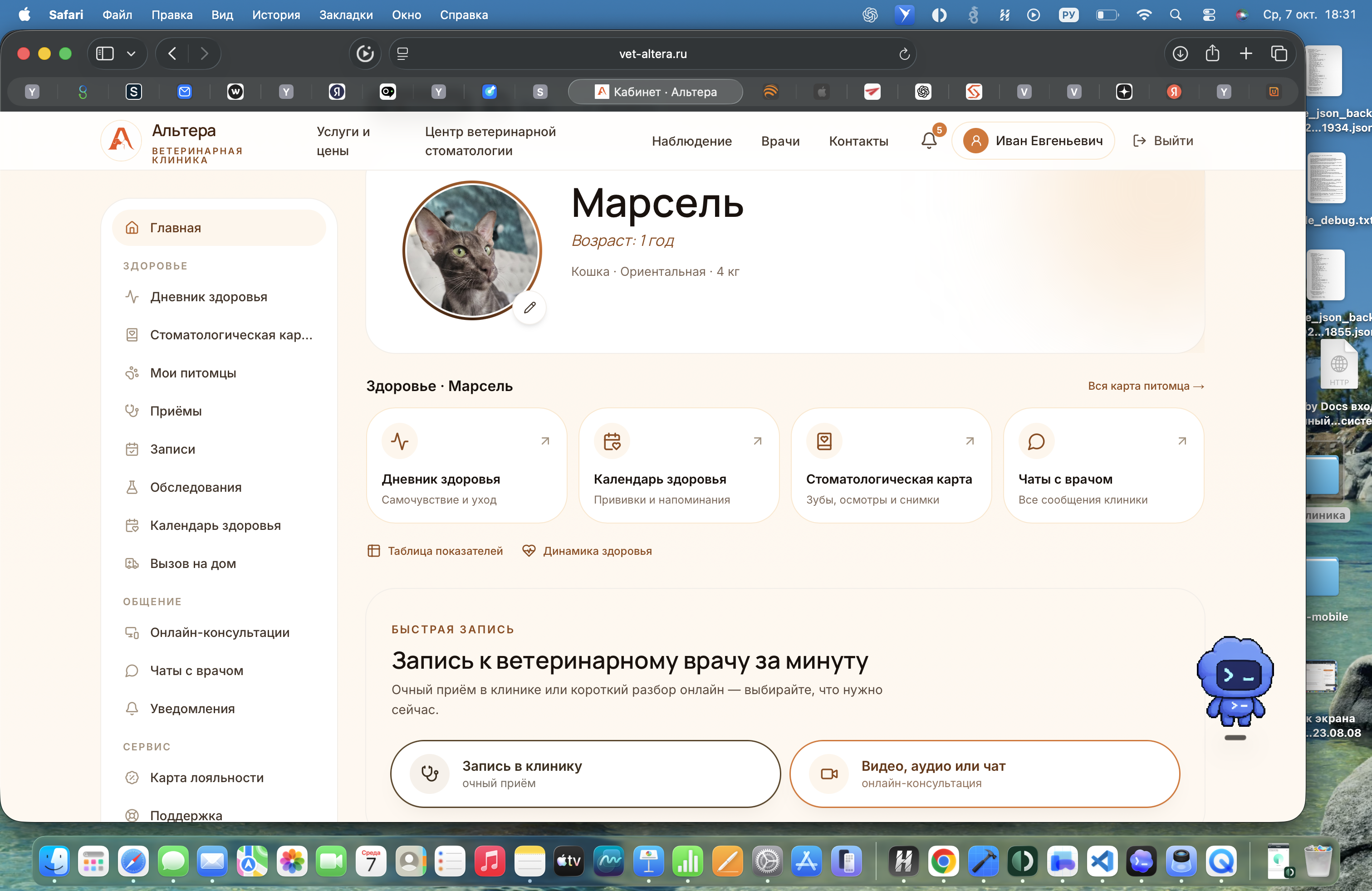Image resolution: width=1372 pixels, height=891 pixels.
Task: Open Spotlight search in menu bar
Action: pos(1176,15)
